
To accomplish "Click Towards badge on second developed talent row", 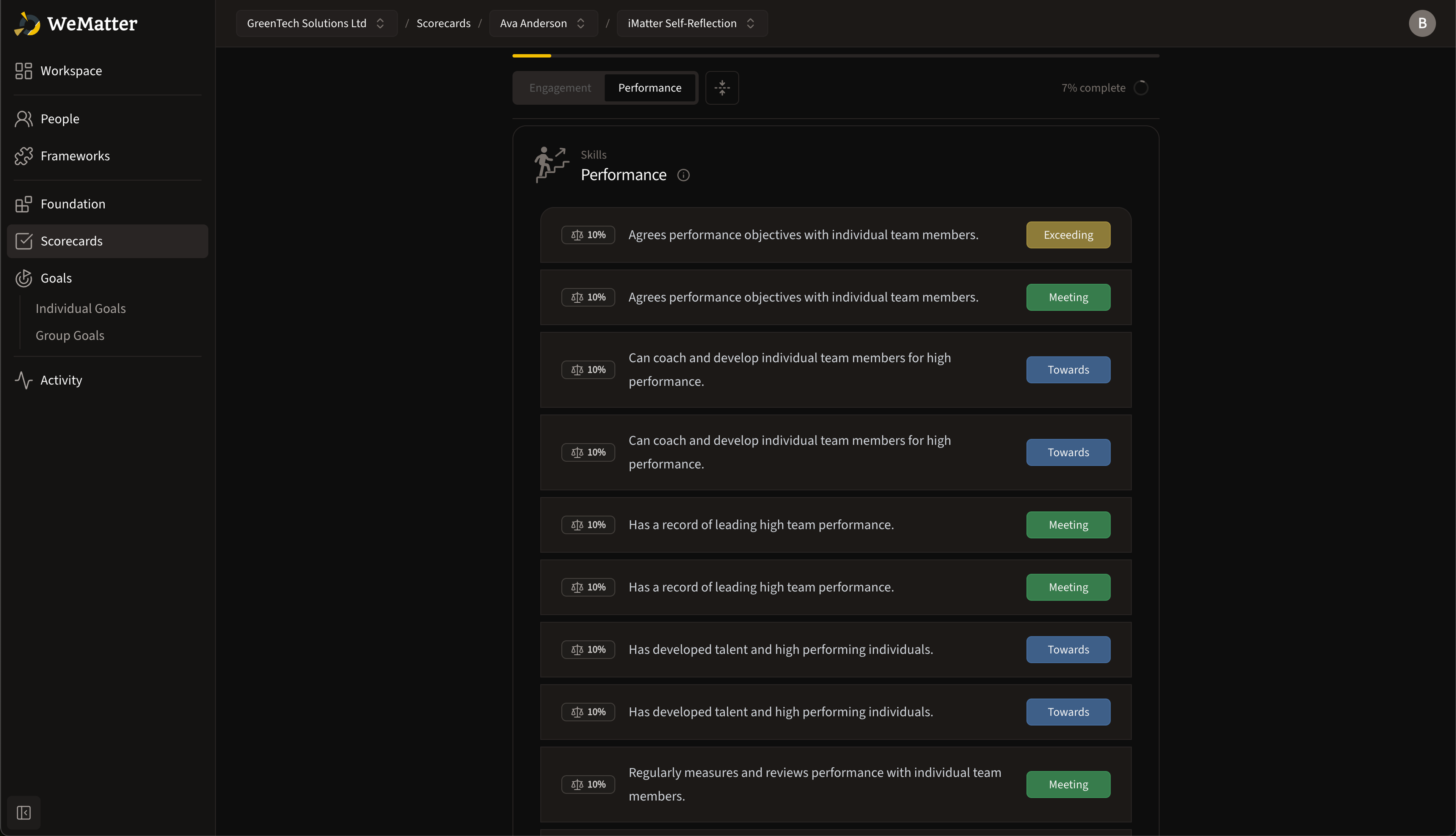I will (x=1068, y=712).
